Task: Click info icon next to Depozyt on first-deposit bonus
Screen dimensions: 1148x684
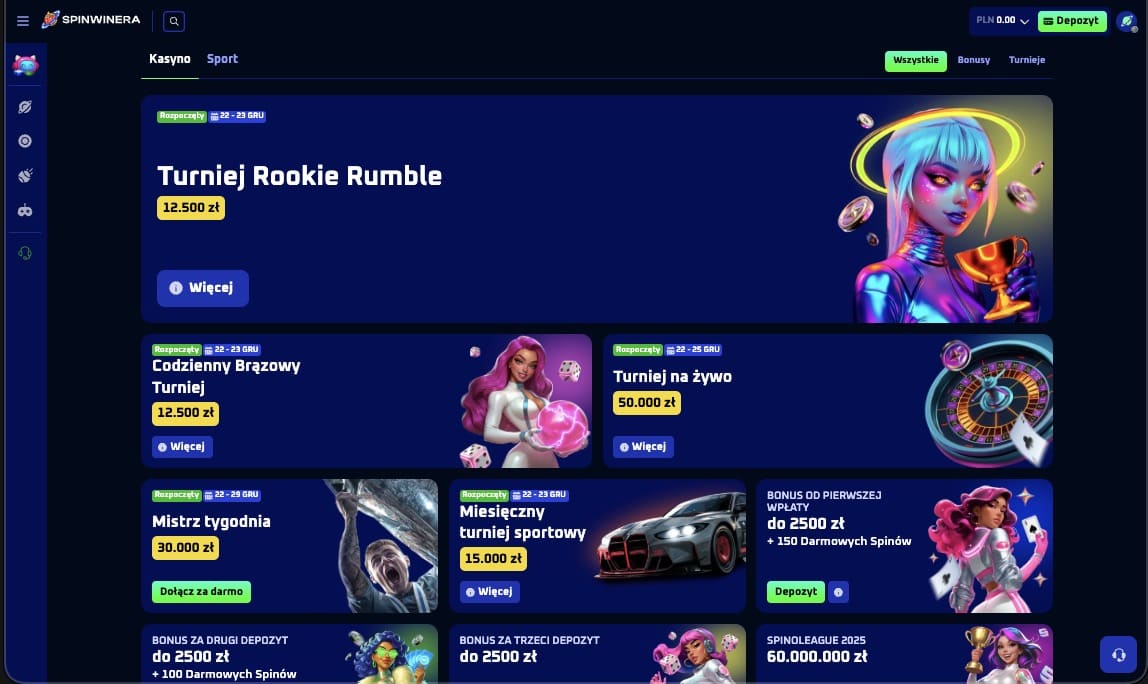Action: [838, 592]
